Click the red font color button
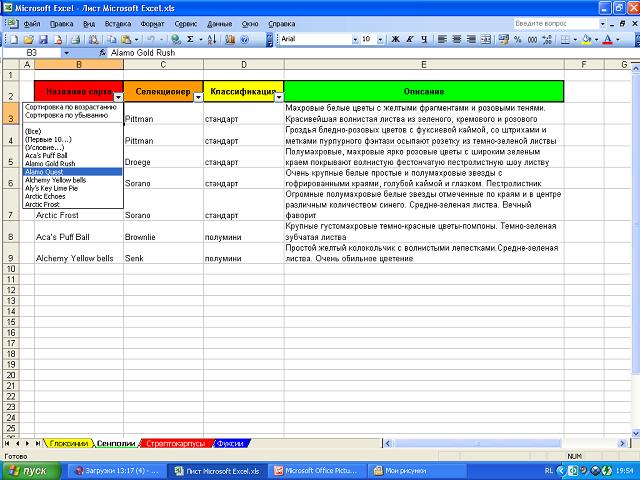This screenshot has height=480, width=640. tap(606, 39)
